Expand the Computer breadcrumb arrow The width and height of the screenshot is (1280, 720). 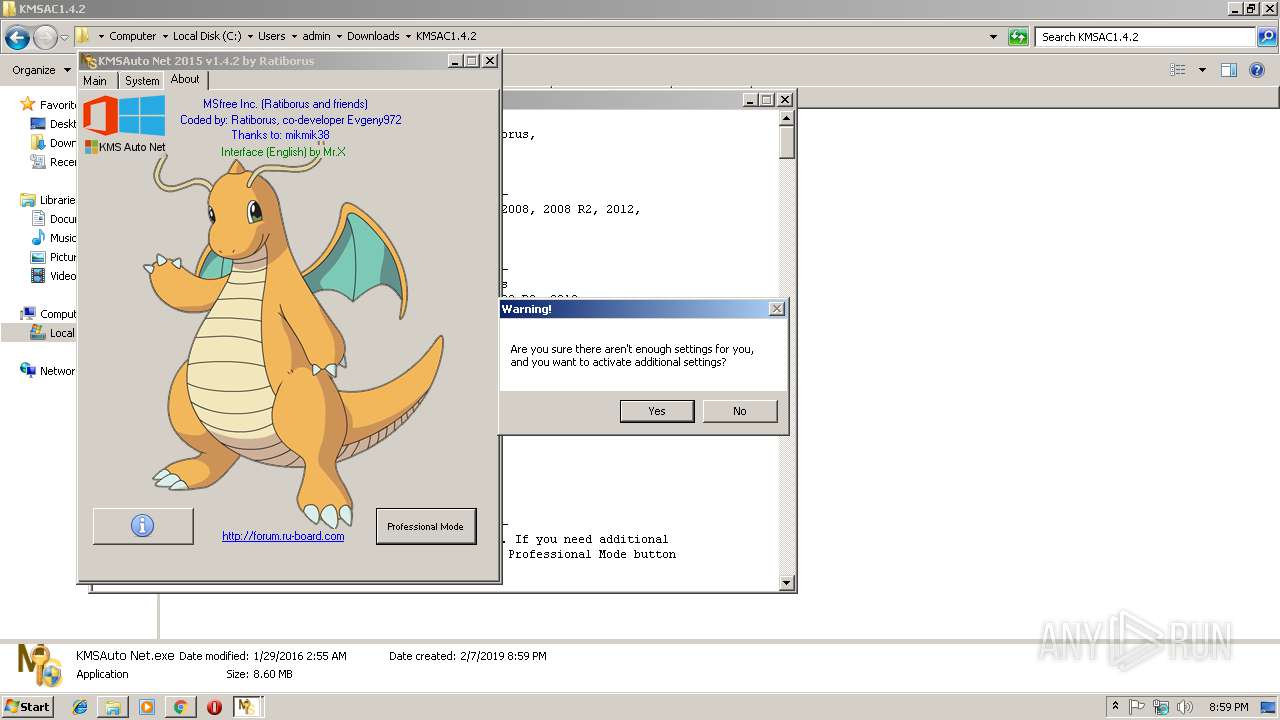(165, 36)
